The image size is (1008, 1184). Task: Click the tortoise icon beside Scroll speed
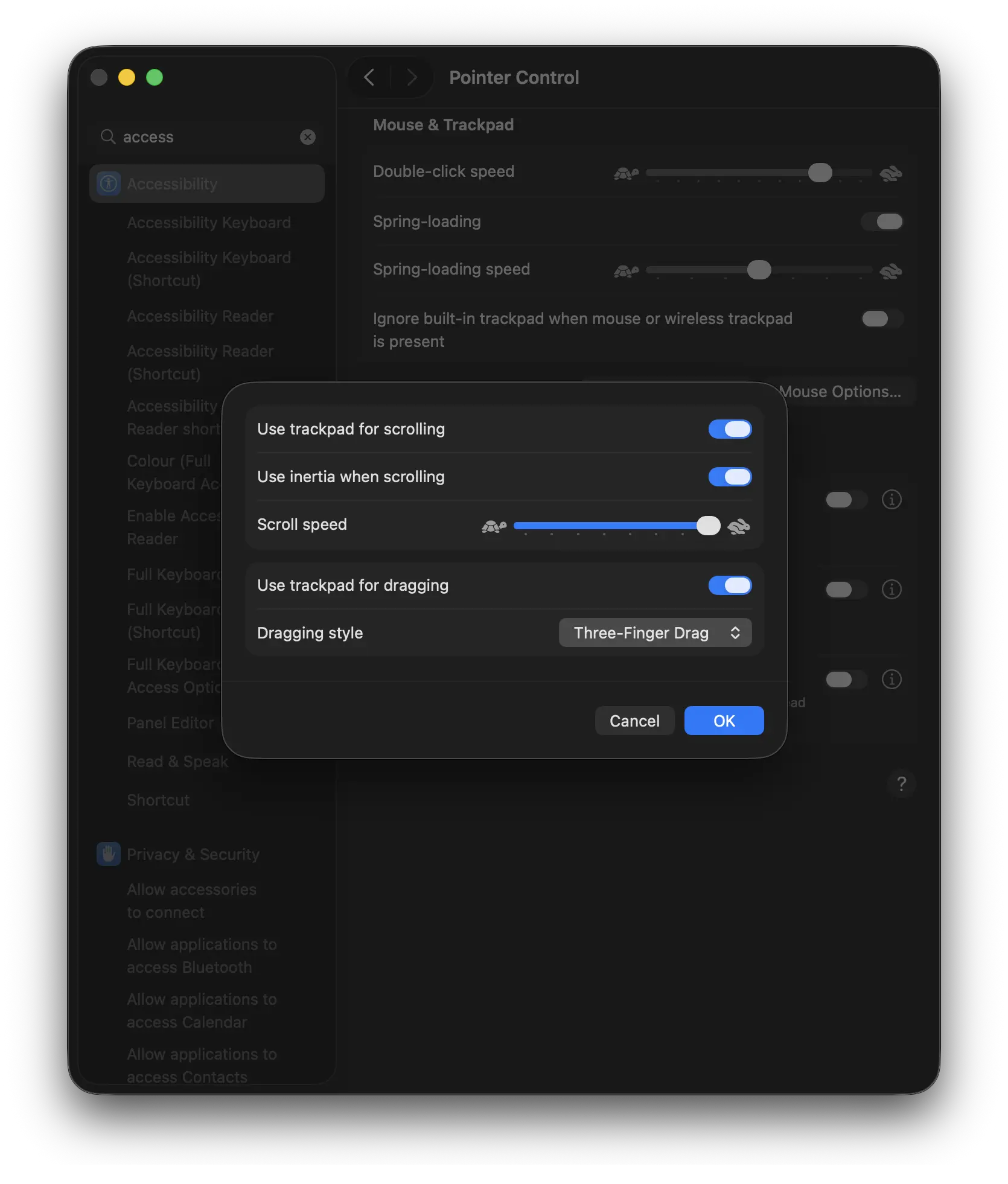pos(494,526)
